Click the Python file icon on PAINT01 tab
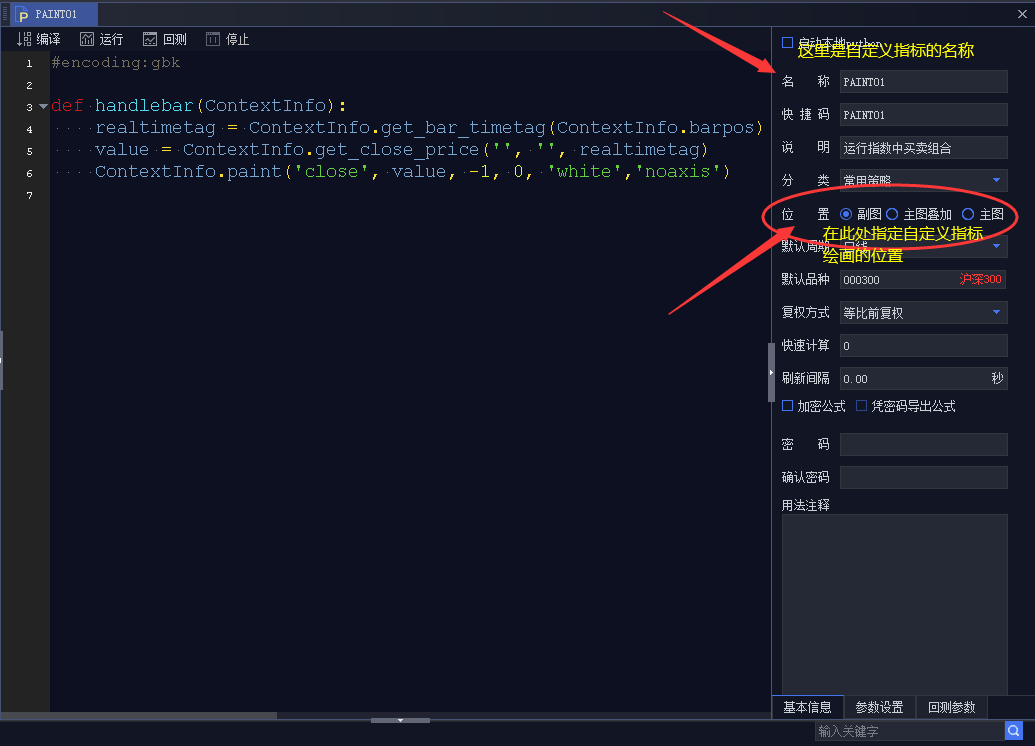This screenshot has height=746, width=1035. pyautogui.click(x=23, y=15)
